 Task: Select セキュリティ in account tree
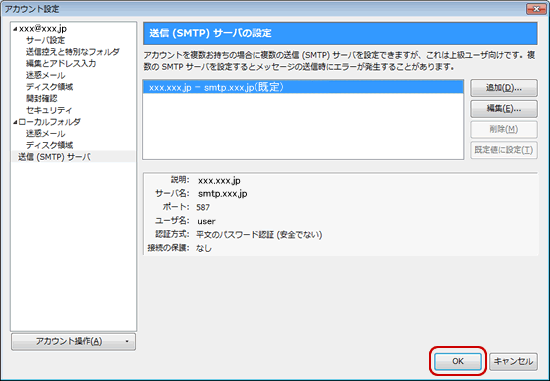(49, 110)
